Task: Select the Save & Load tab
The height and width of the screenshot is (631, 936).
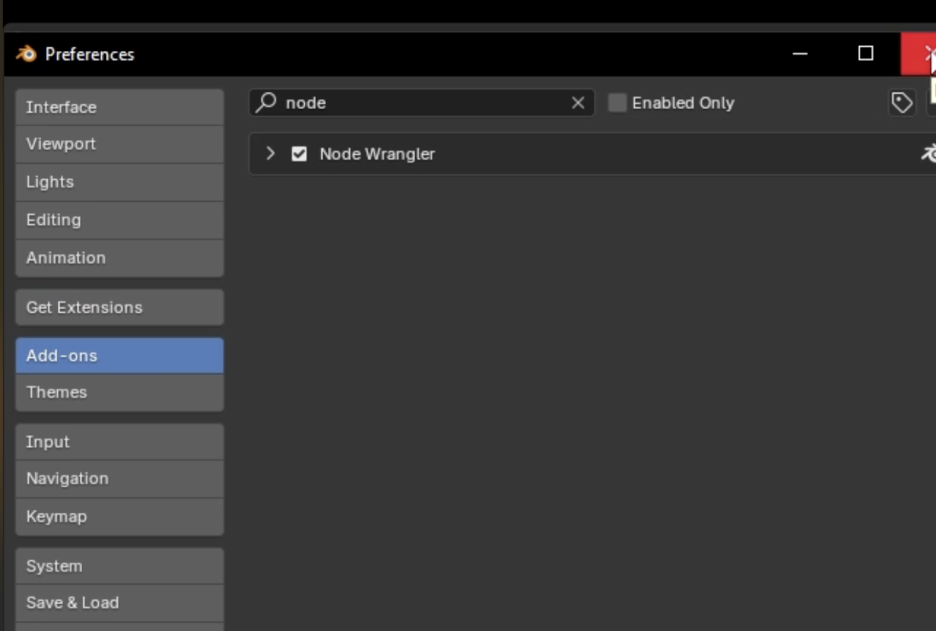Action: tap(119, 603)
